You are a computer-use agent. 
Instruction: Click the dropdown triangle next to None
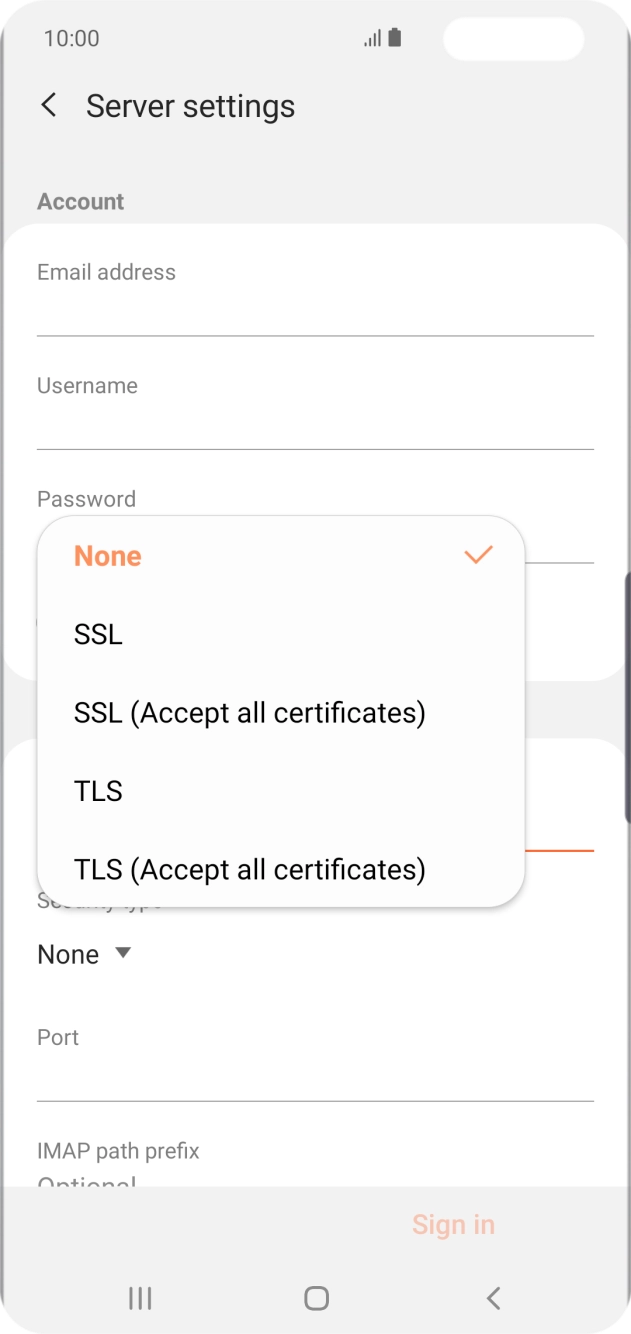122,953
